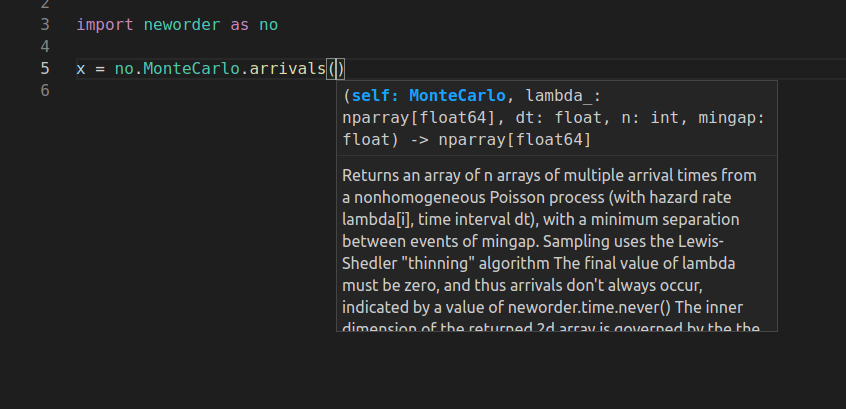
Task: Click line number 4 in the gutter
Action: click(x=44, y=47)
